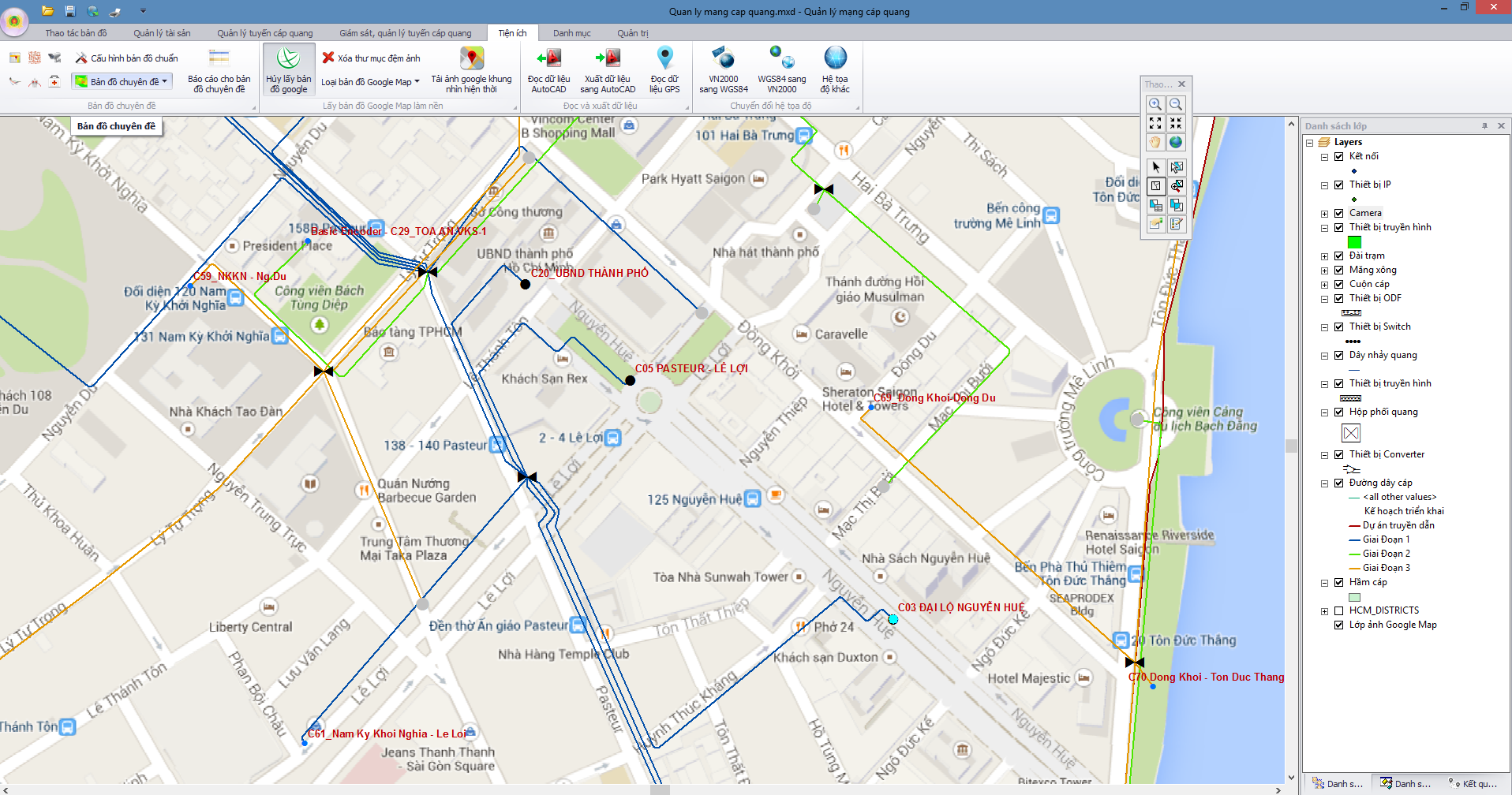Open Bản đồ chuyên đề dropdown
Screen dimensions: 1512x795
coord(121,82)
